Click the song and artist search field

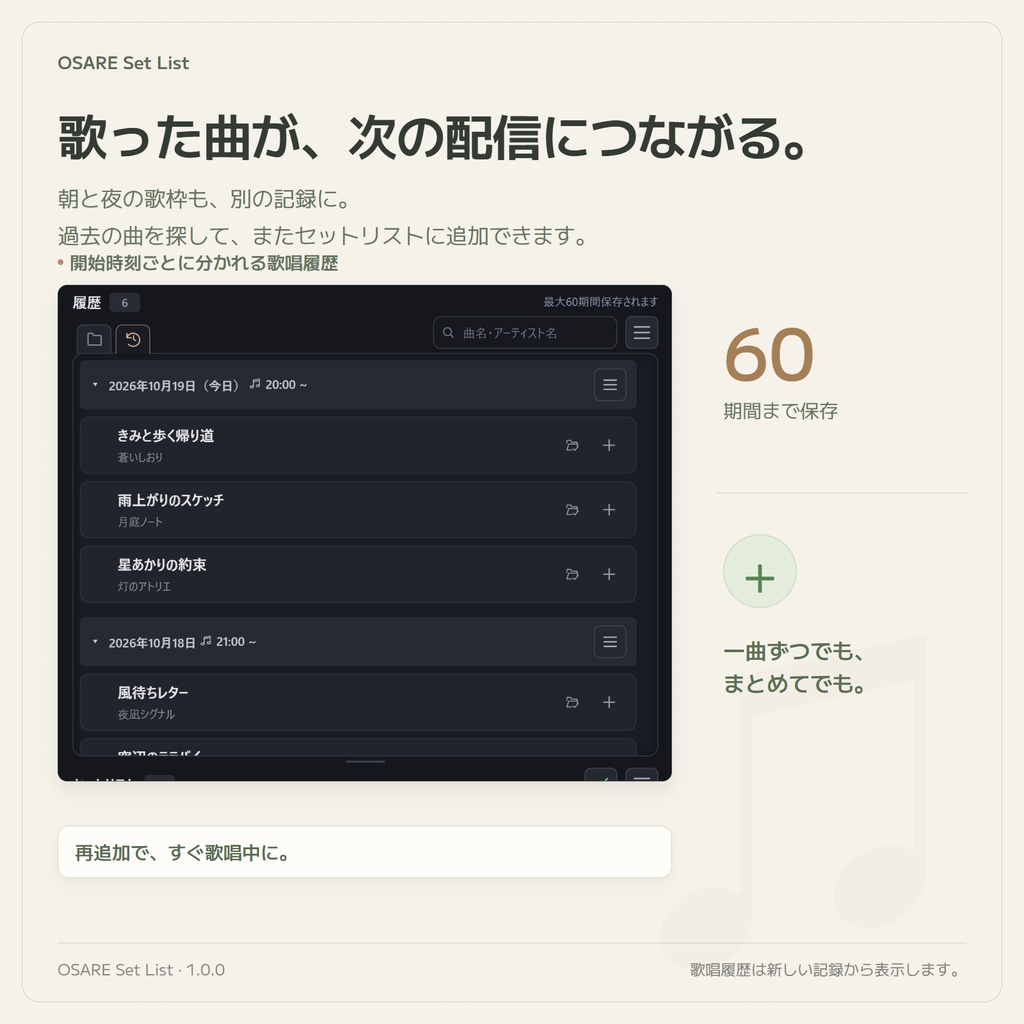click(x=525, y=332)
